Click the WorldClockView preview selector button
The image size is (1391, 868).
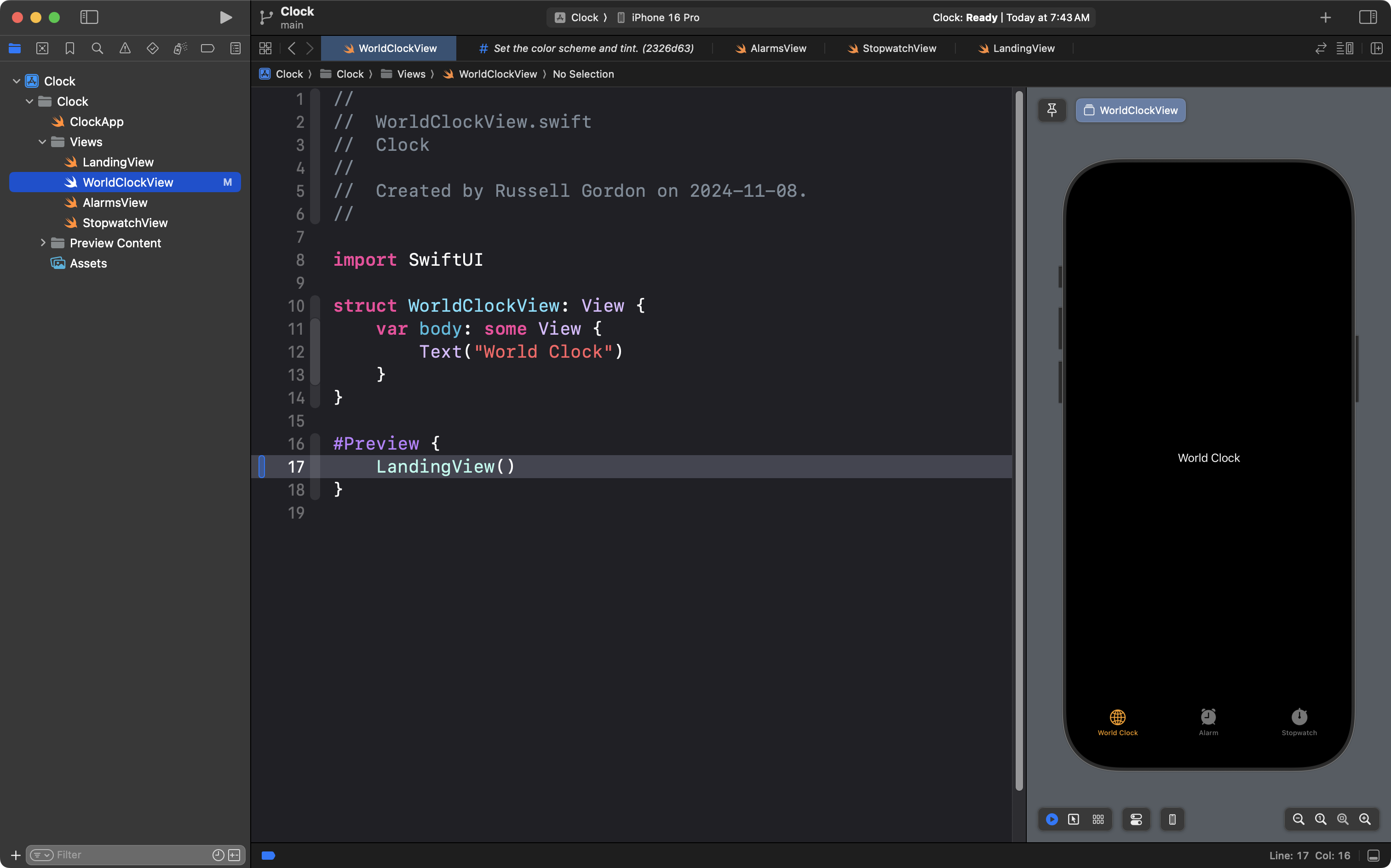[1130, 110]
